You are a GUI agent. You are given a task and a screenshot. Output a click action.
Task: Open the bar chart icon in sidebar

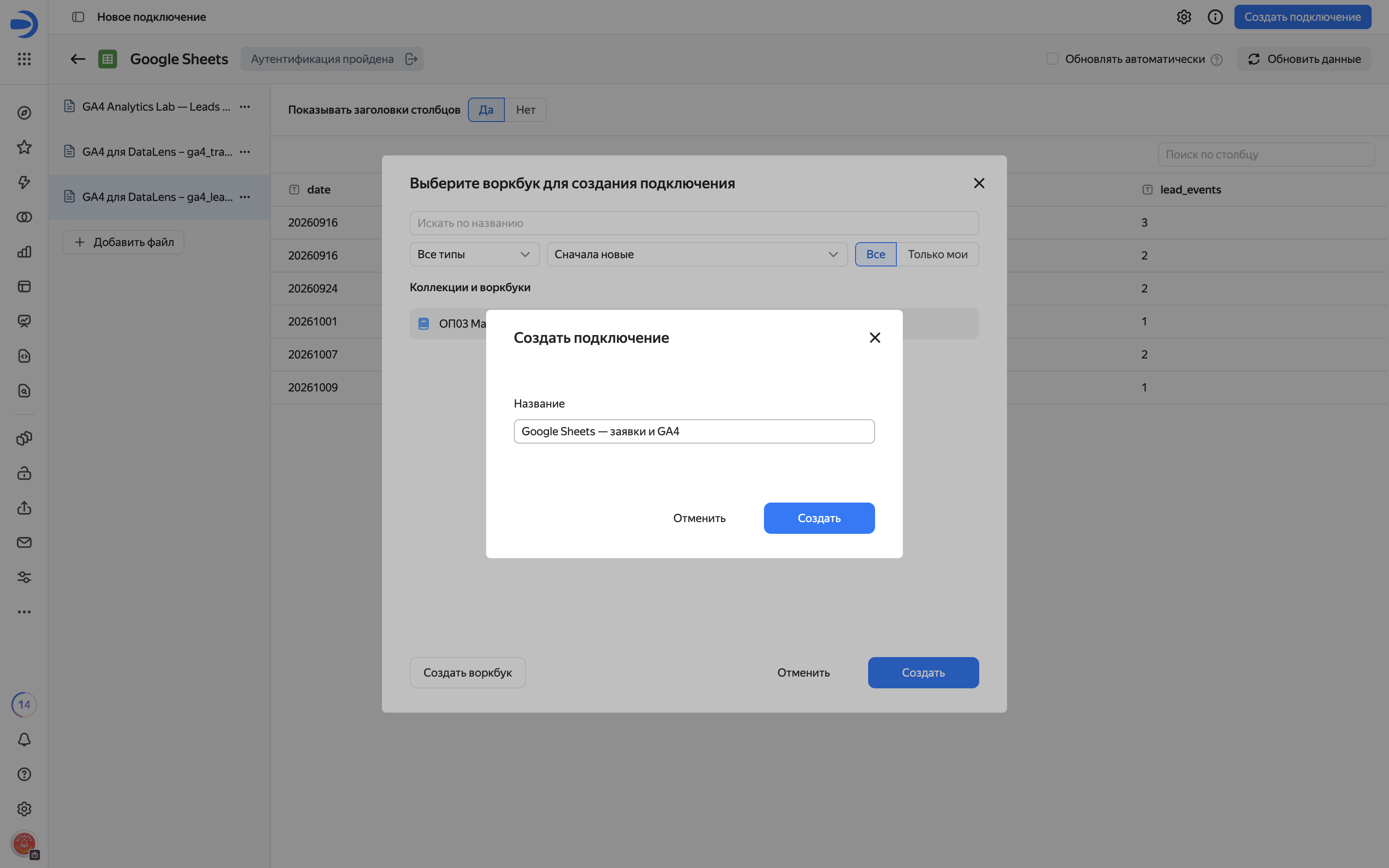pyautogui.click(x=24, y=251)
